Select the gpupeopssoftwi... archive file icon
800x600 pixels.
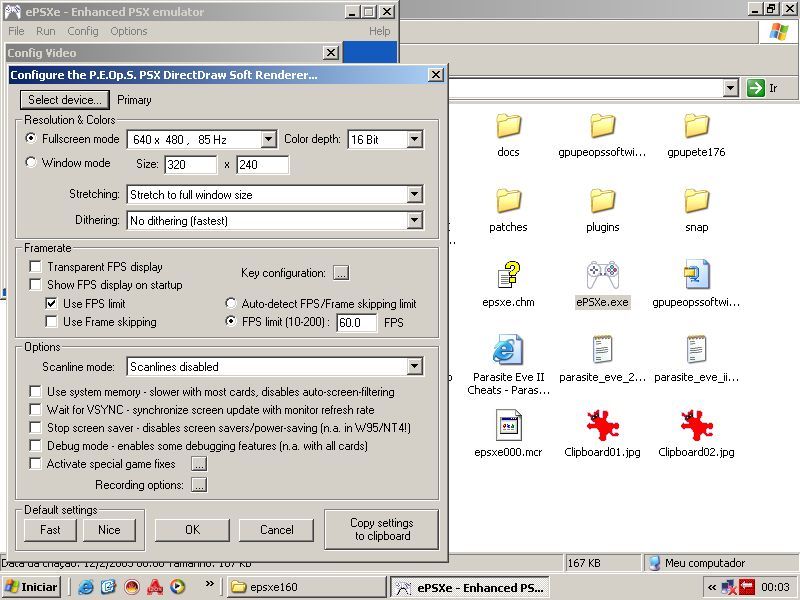(x=696, y=274)
